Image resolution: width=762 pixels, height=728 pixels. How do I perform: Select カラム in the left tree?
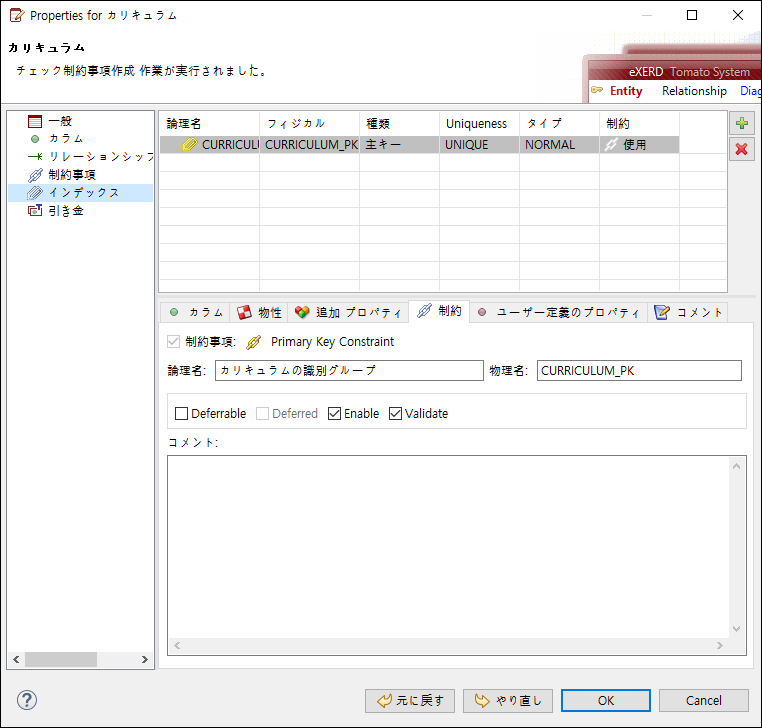(x=66, y=139)
